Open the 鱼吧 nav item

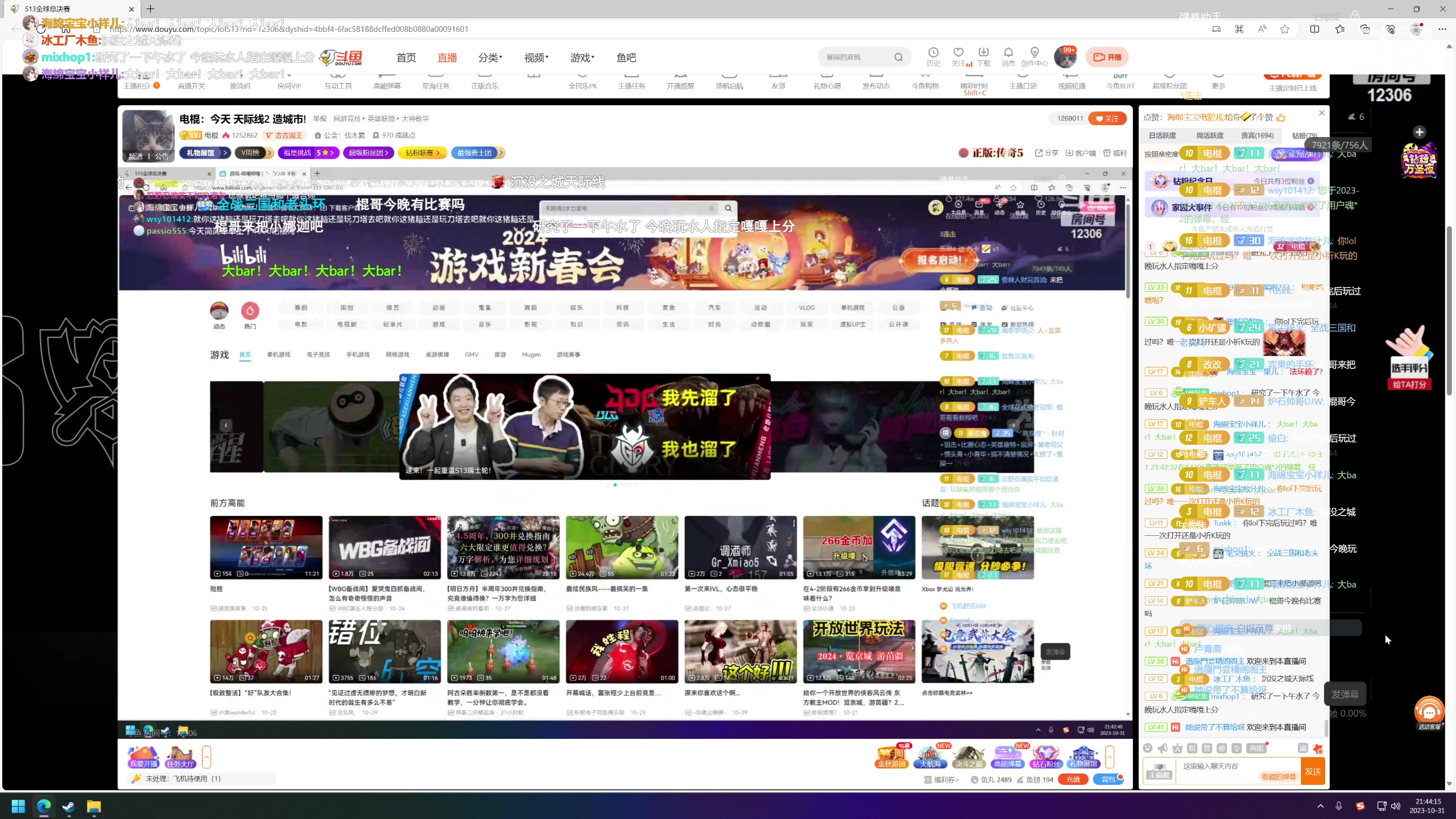tap(626, 57)
